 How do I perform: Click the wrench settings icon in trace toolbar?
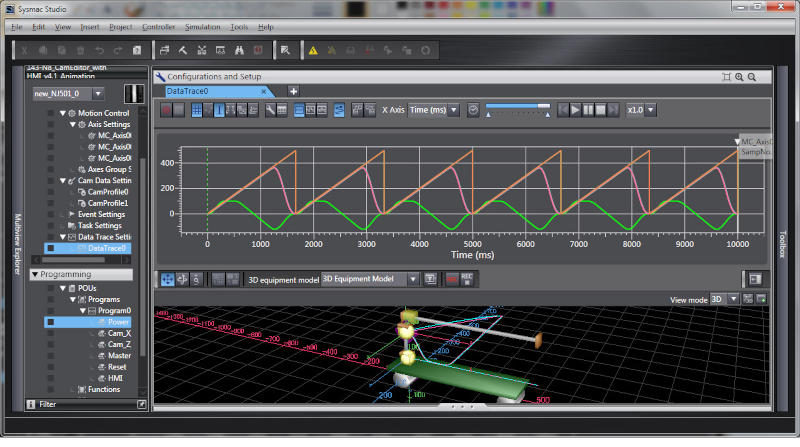point(270,110)
